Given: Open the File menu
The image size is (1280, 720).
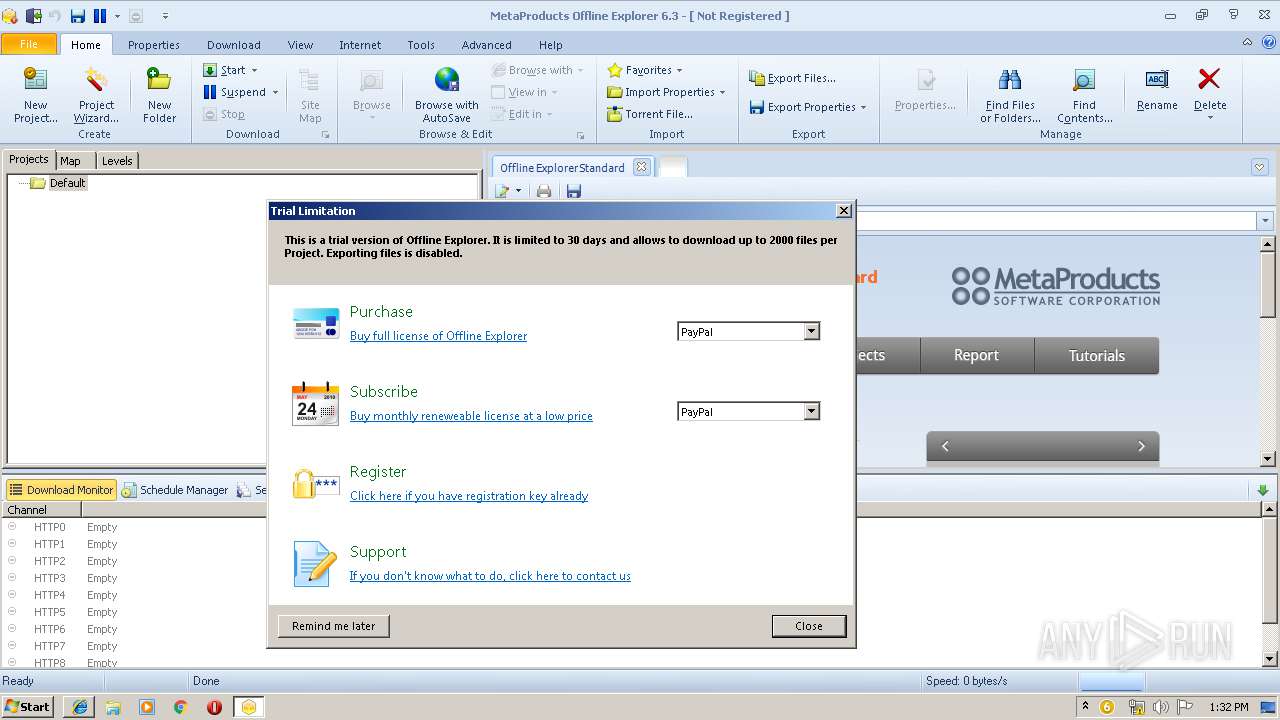Looking at the screenshot, I should point(29,44).
